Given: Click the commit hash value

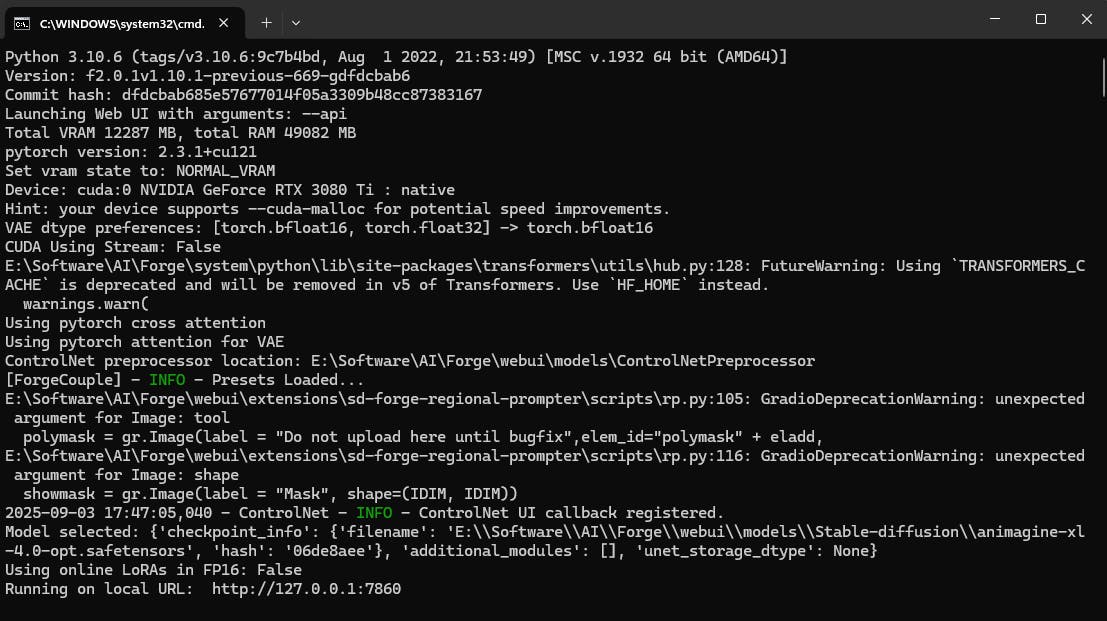Looking at the screenshot, I should 302,95.
